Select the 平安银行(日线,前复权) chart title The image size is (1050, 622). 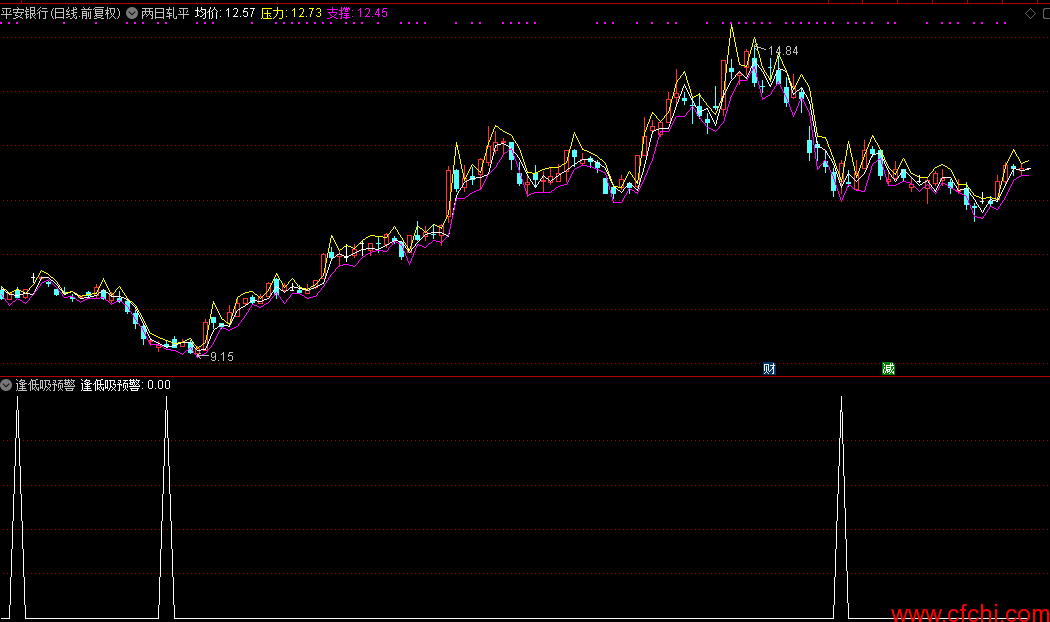point(61,13)
